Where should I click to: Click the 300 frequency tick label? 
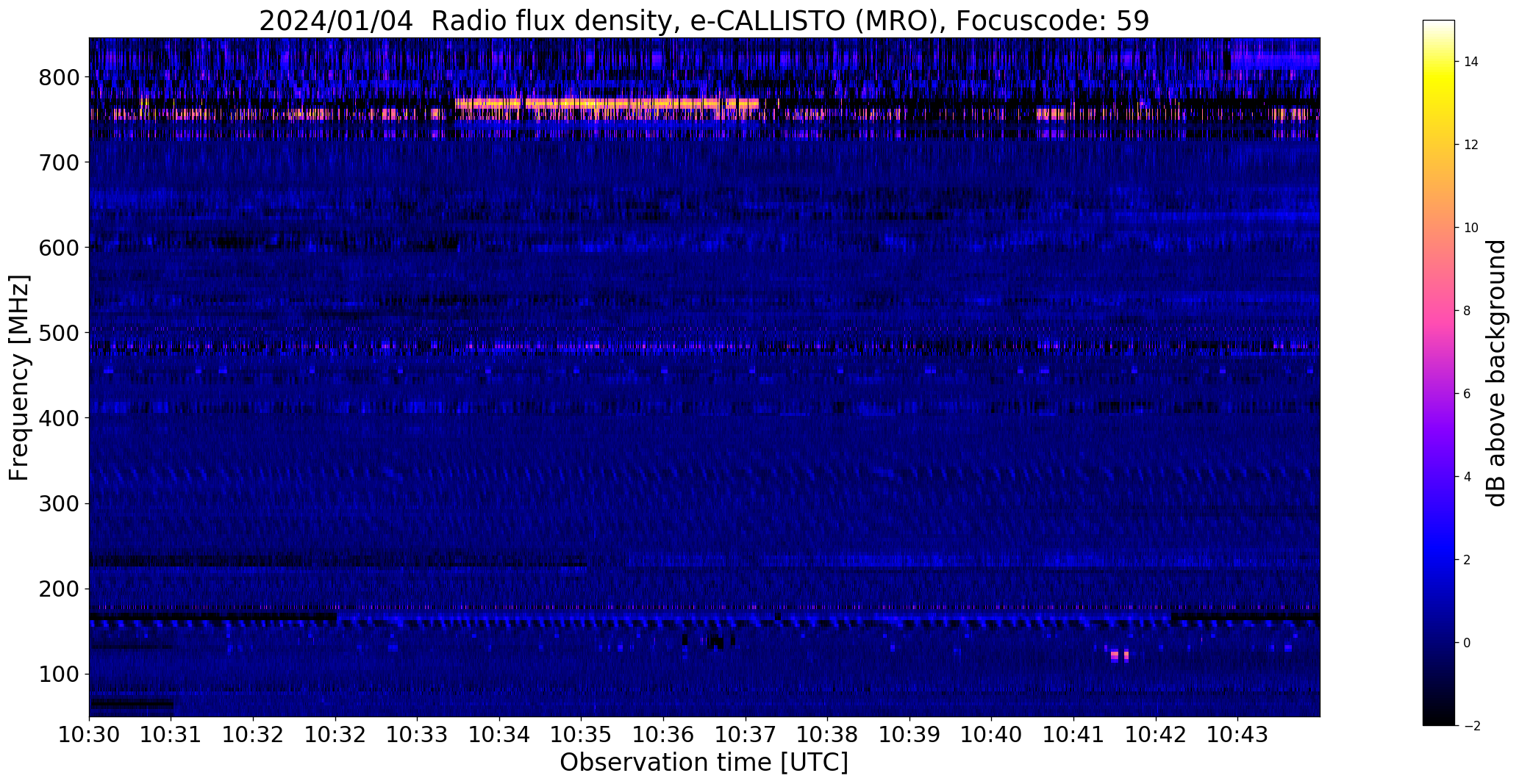[59, 503]
